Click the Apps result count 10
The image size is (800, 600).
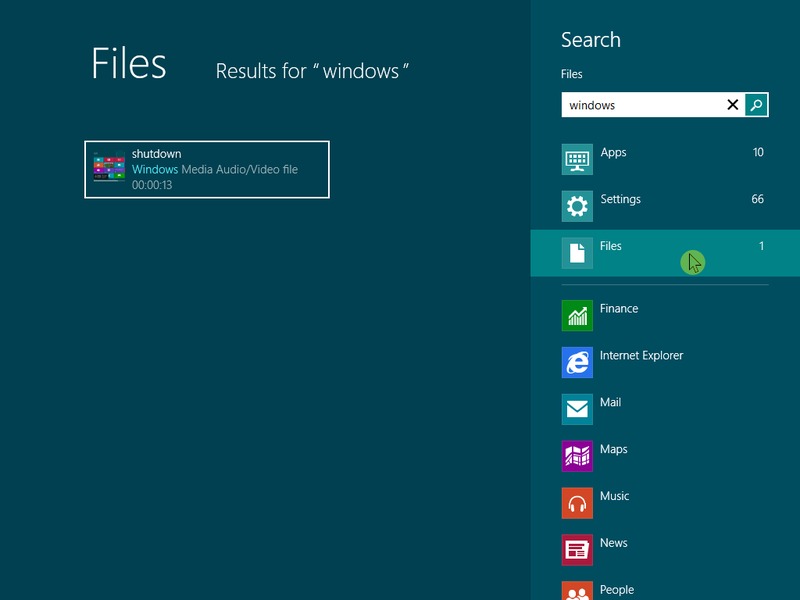pos(758,152)
